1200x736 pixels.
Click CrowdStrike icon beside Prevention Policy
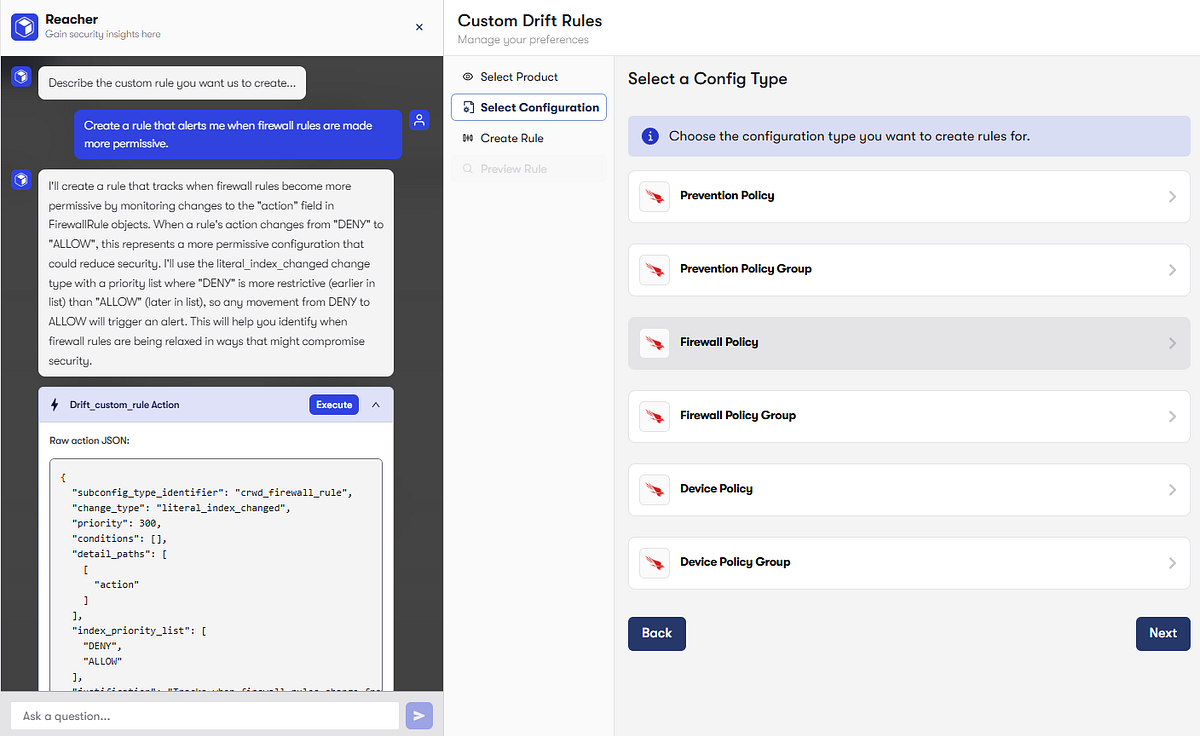coord(655,196)
